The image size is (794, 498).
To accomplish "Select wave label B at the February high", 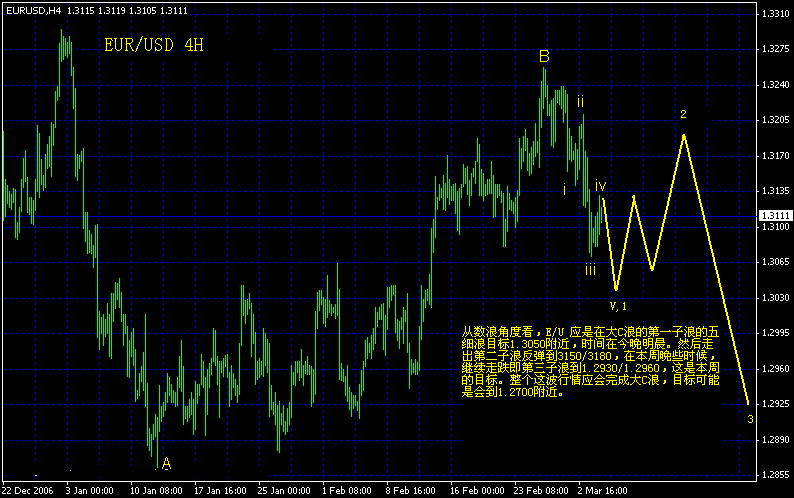I will coord(544,56).
